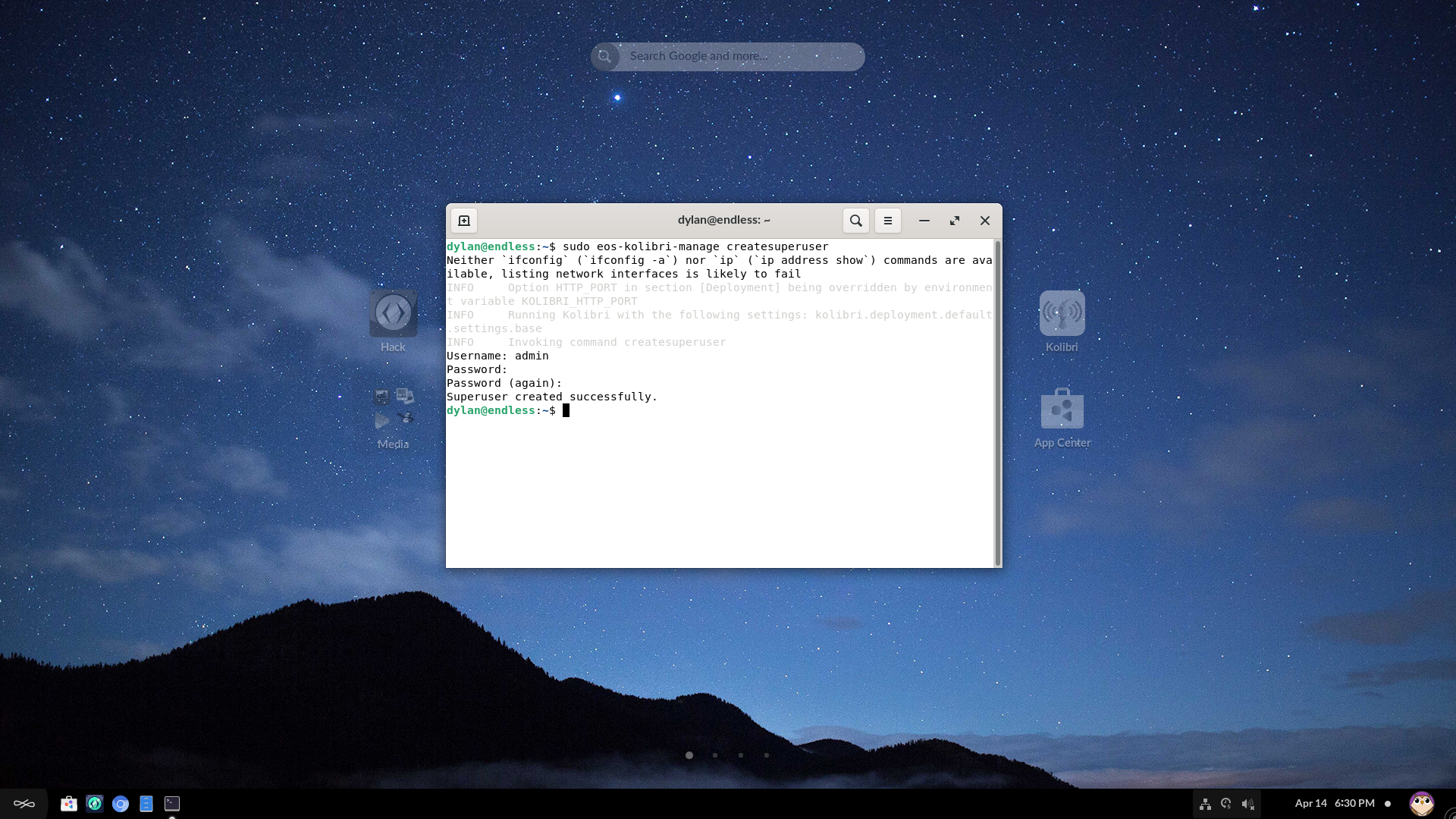
Task: Open the terminal search tool
Action: [x=855, y=221]
